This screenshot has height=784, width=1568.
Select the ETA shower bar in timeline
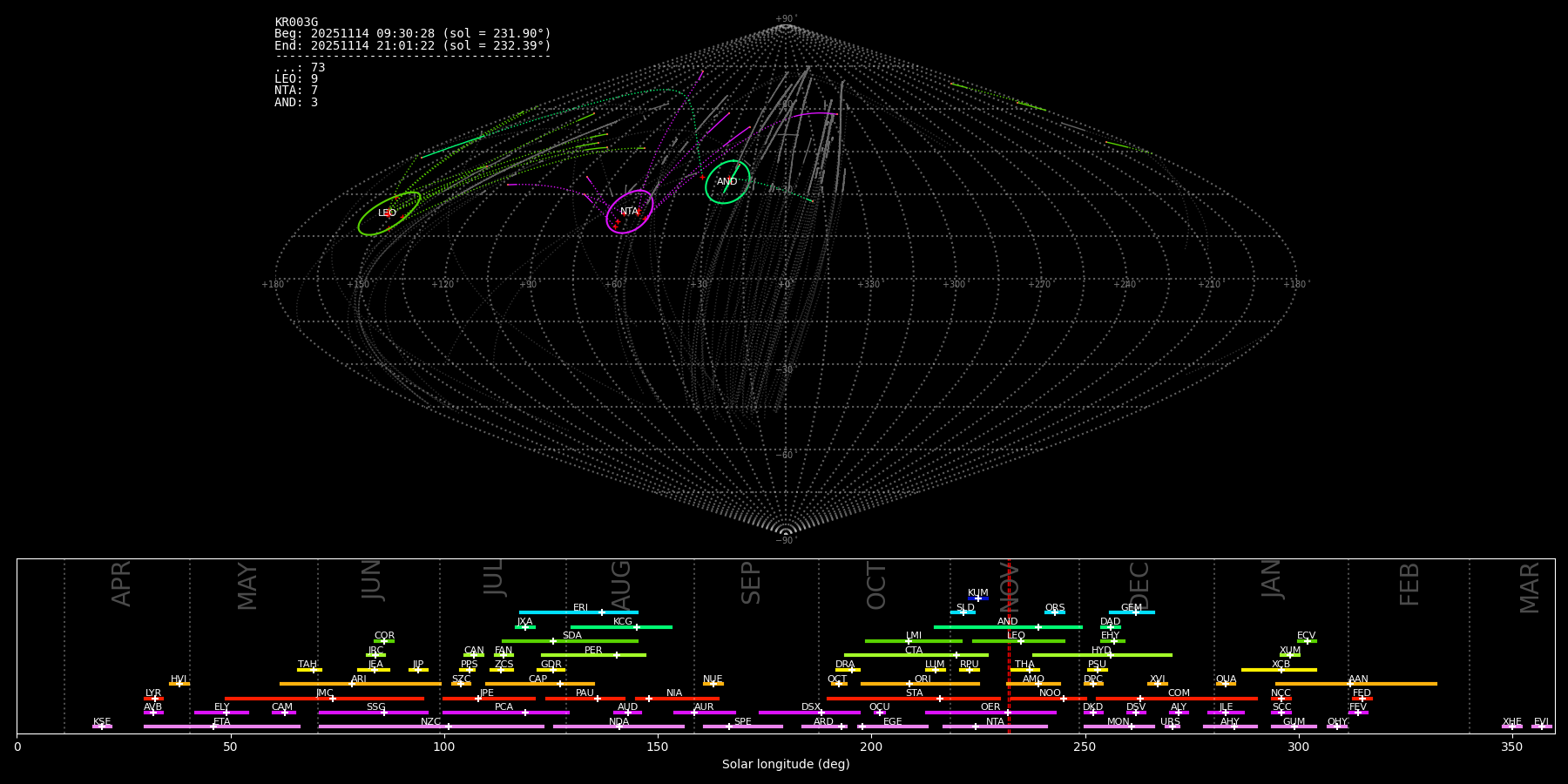(222, 727)
